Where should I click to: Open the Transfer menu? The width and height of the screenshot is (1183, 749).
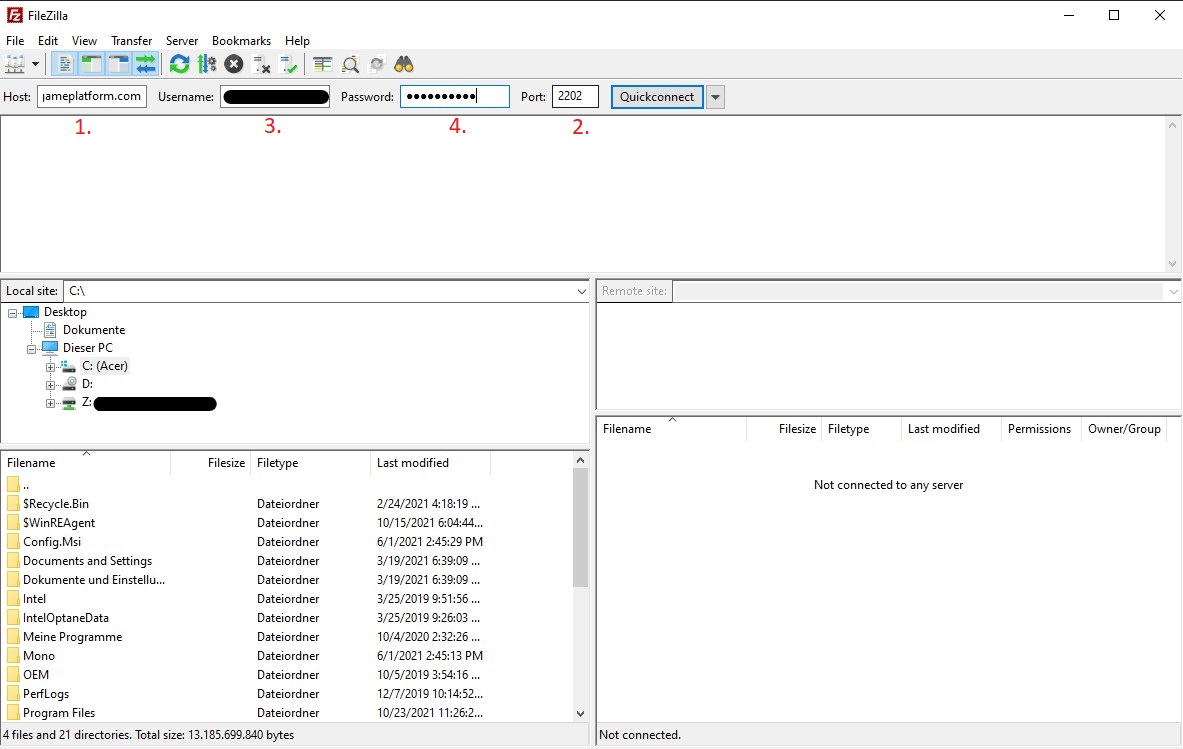point(131,41)
